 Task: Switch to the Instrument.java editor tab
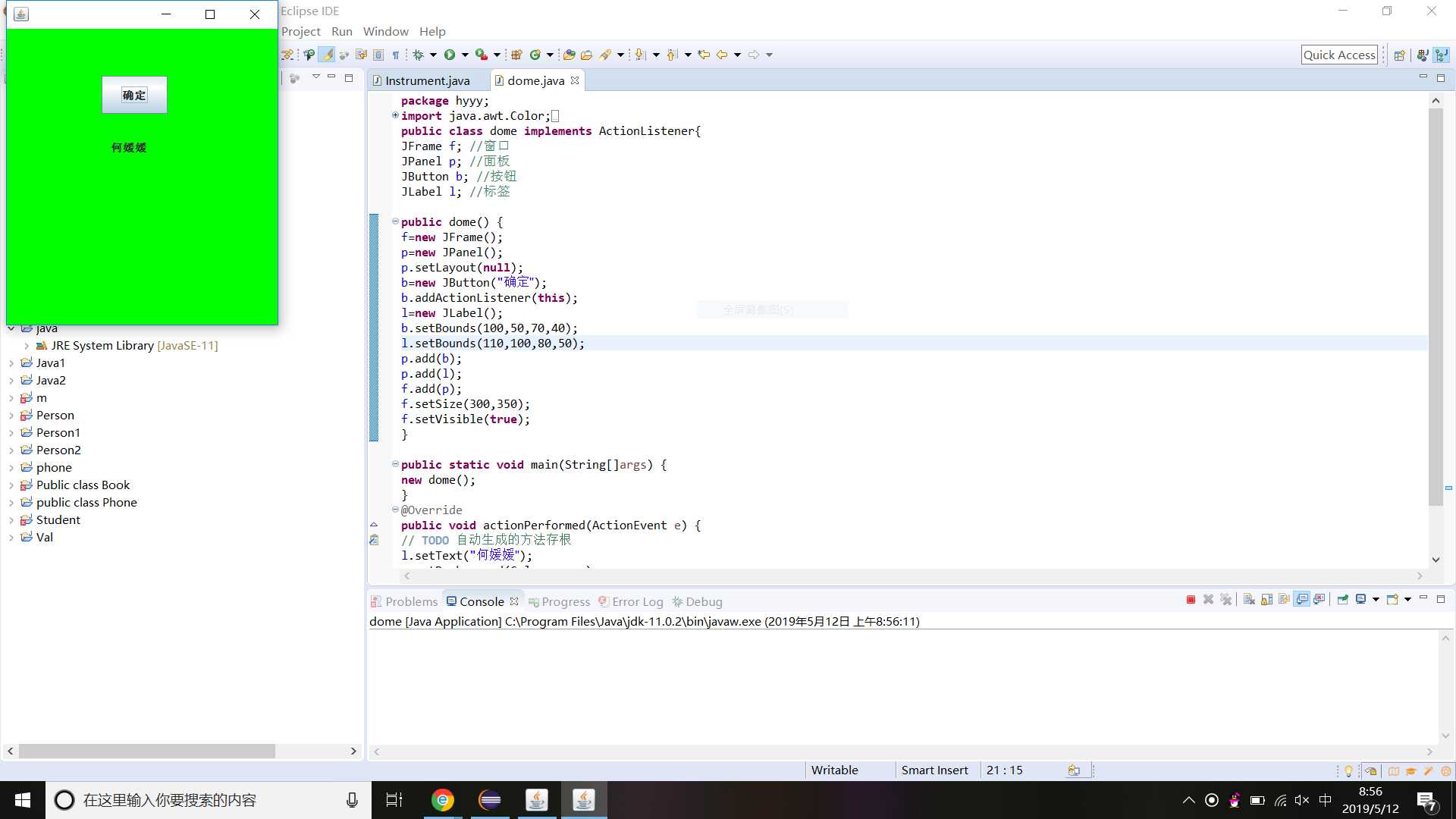(428, 80)
